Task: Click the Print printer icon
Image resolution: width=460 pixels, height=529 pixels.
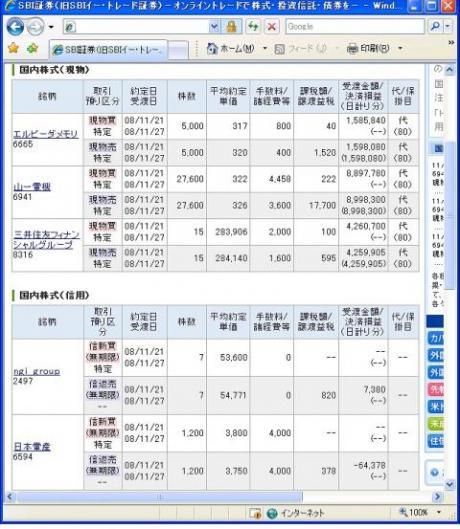Action: click(352, 49)
